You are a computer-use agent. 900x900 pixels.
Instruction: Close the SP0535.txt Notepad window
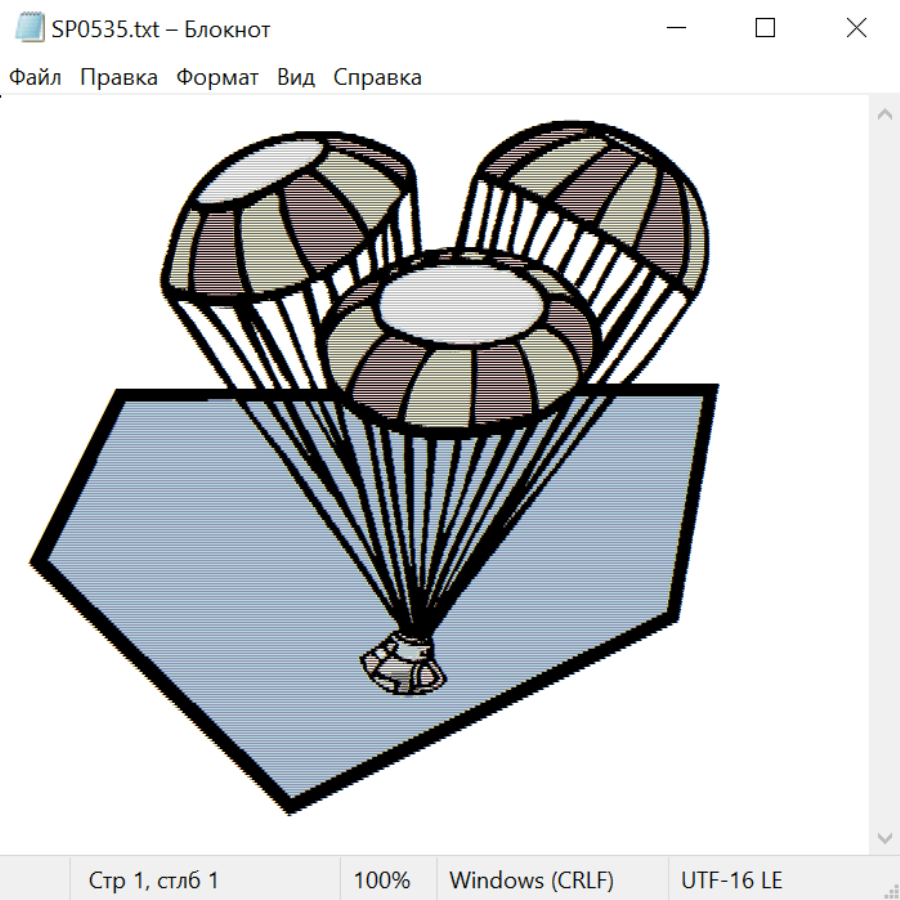[856, 29]
